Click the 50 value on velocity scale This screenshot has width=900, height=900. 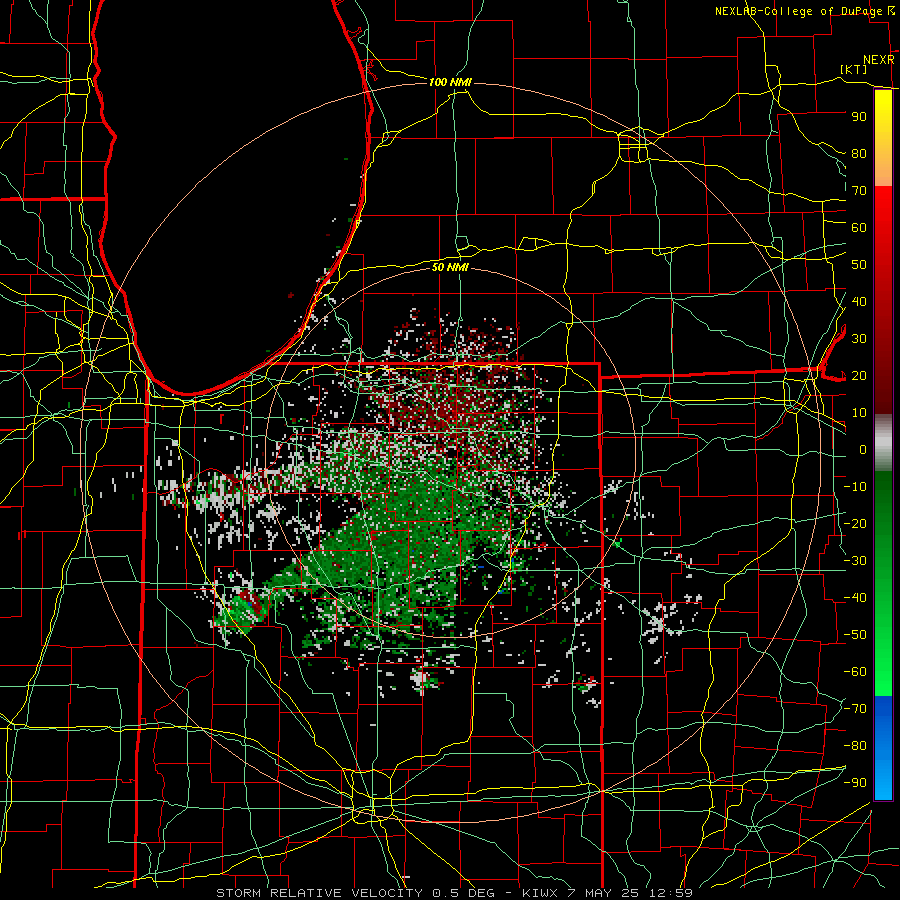[x=859, y=265]
